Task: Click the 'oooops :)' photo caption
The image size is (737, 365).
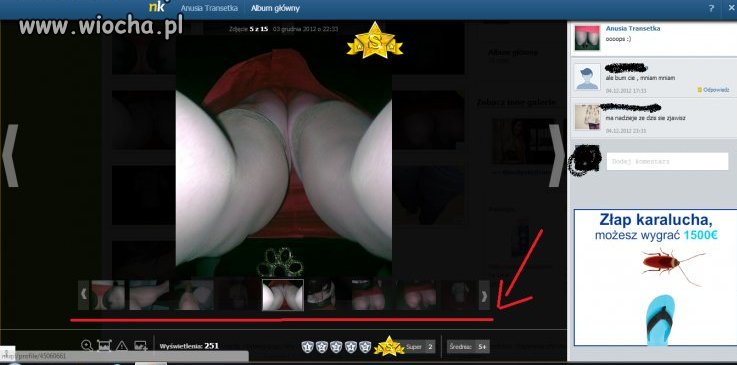Action: coord(618,38)
